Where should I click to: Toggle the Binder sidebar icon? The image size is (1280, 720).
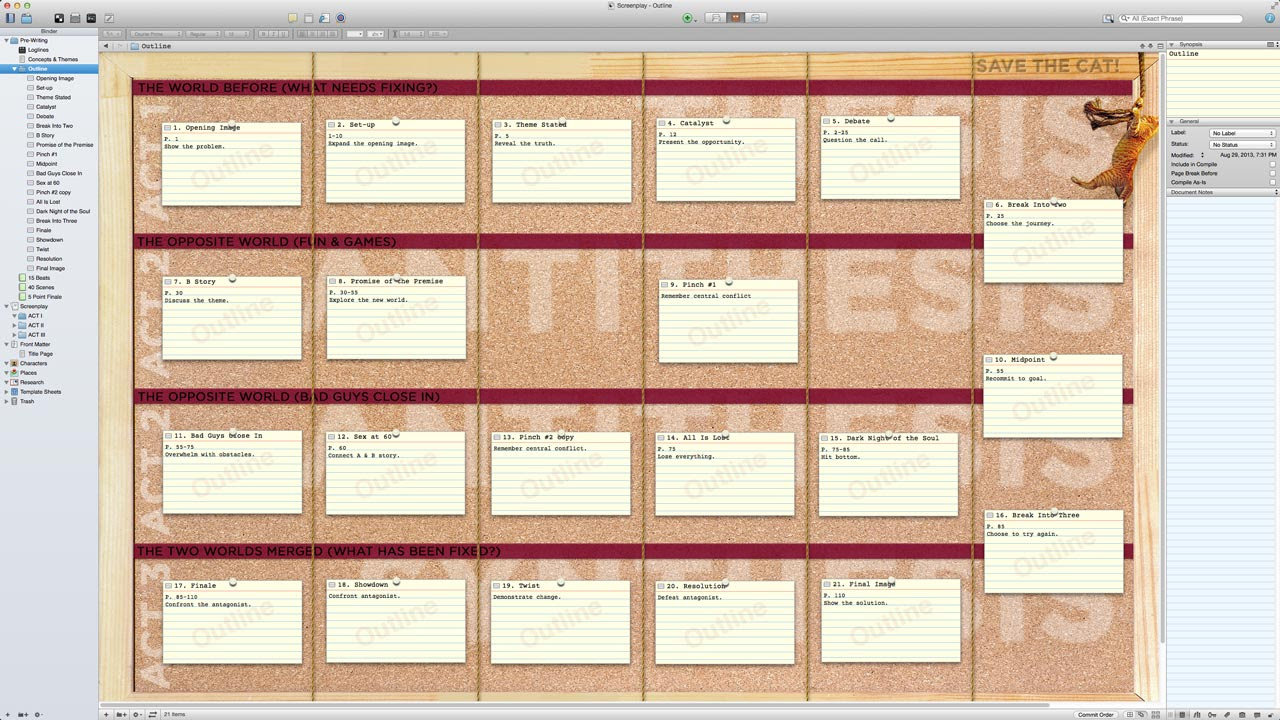point(10,18)
